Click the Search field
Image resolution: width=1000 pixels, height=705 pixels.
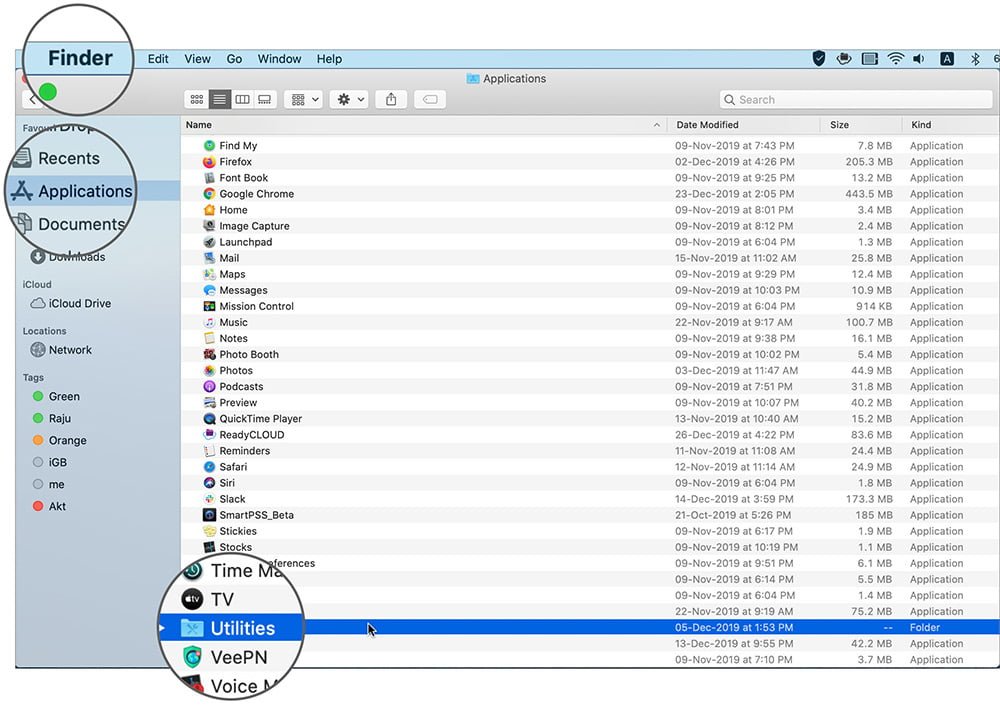(x=856, y=100)
